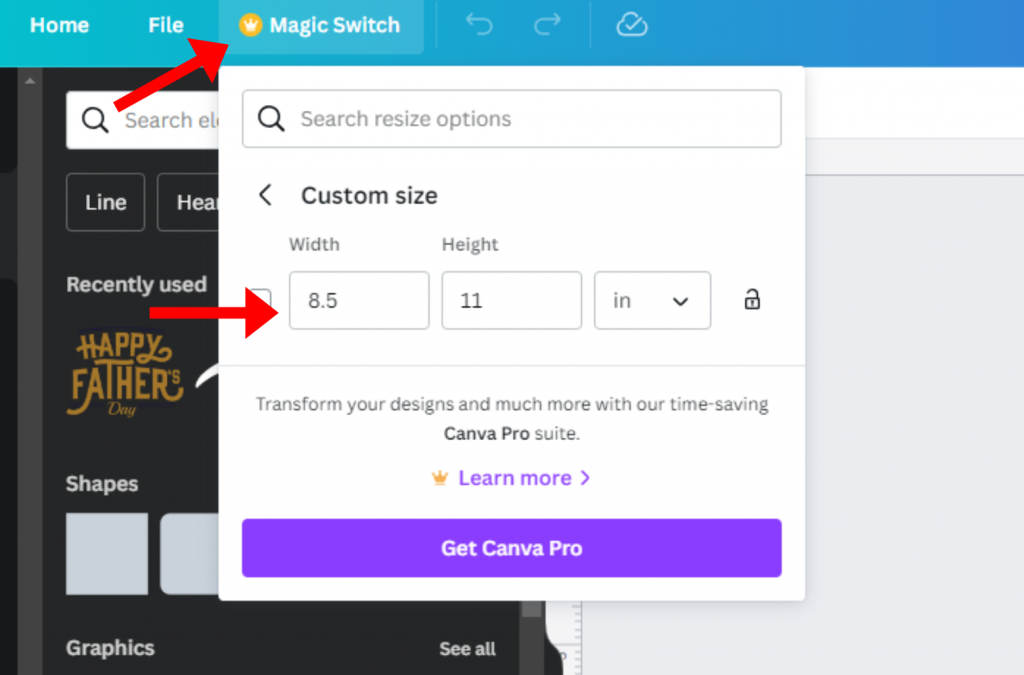
Task: Click the crown icon on Magic Switch
Action: [x=251, y=25]
